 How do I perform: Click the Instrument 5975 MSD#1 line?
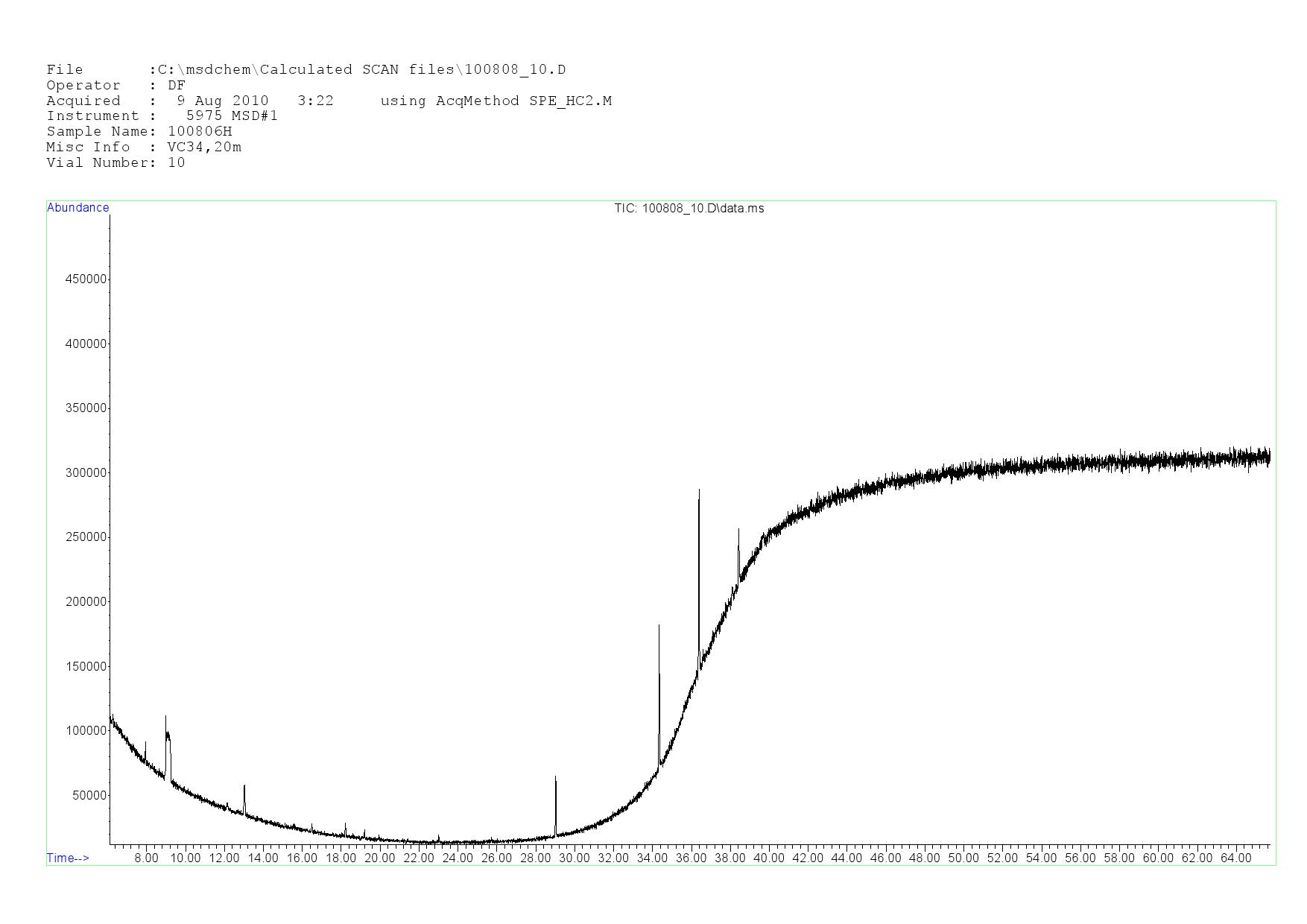tap(162, 116)
